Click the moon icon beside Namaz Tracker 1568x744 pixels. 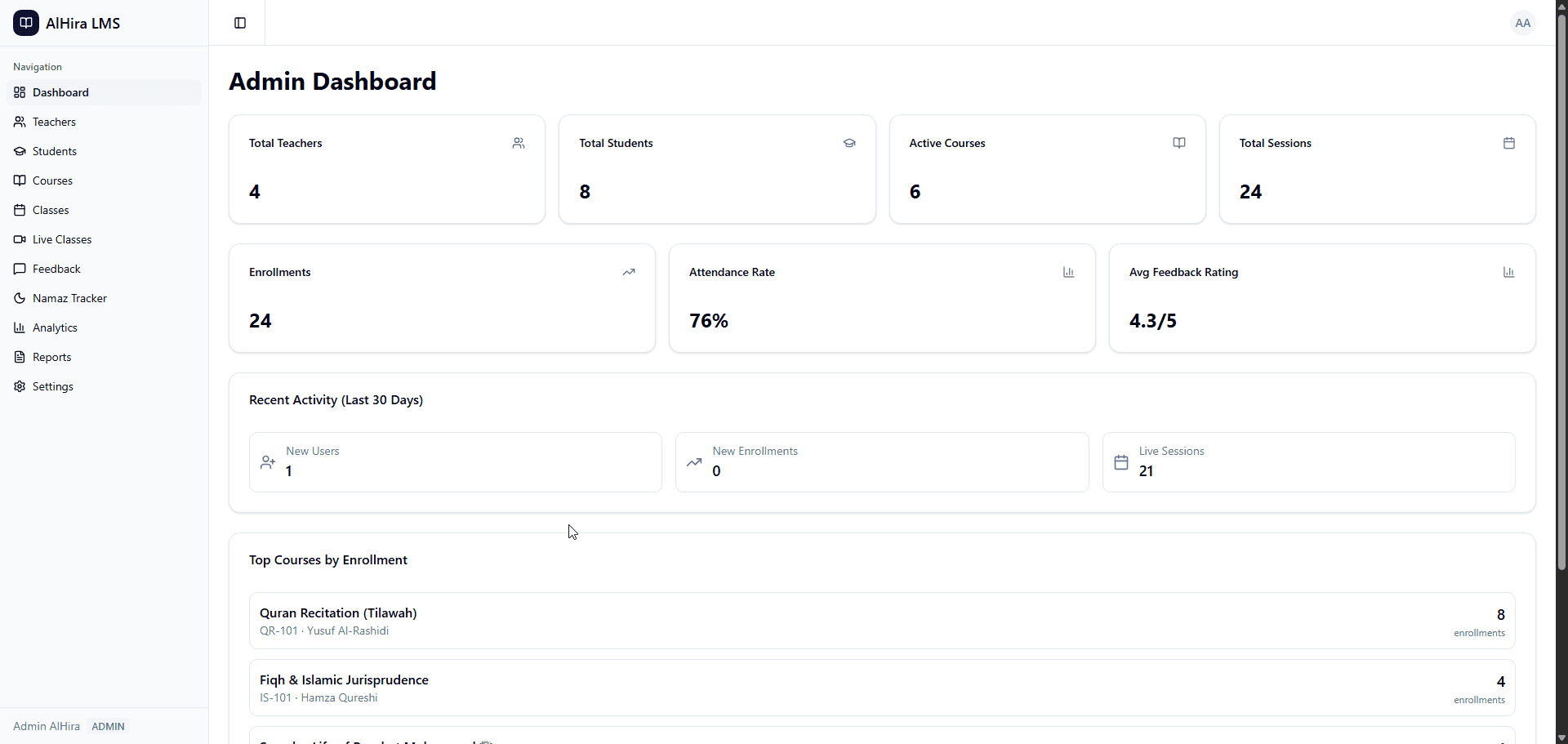pyautogui.click(x=19, y=298)
